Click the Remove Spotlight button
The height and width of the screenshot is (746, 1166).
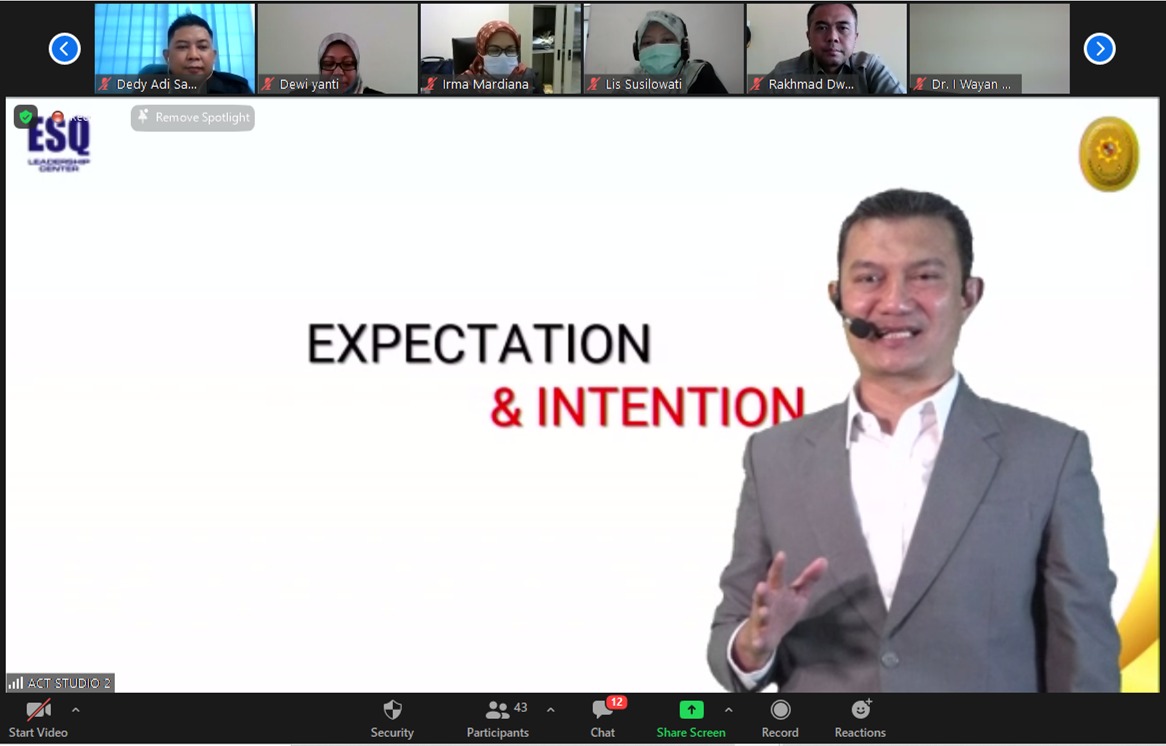pyautogui.click(x=193, y=118)
